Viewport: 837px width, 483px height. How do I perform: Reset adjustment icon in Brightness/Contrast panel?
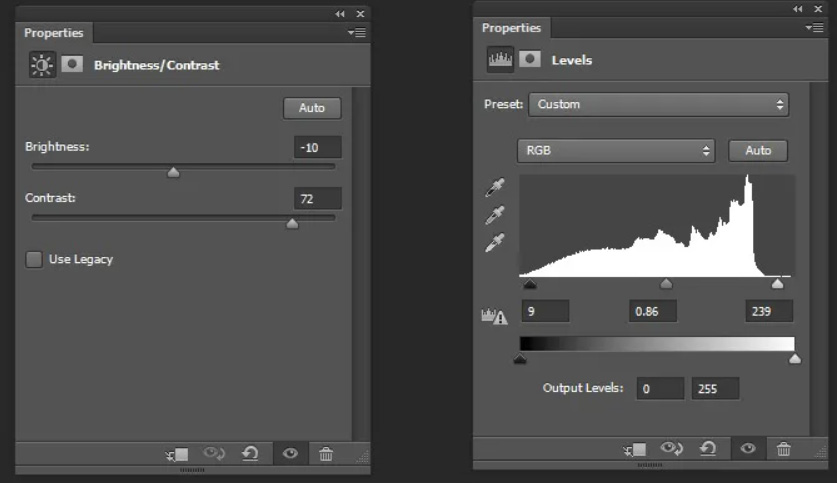pyautogui.click(x=250, y=454)
